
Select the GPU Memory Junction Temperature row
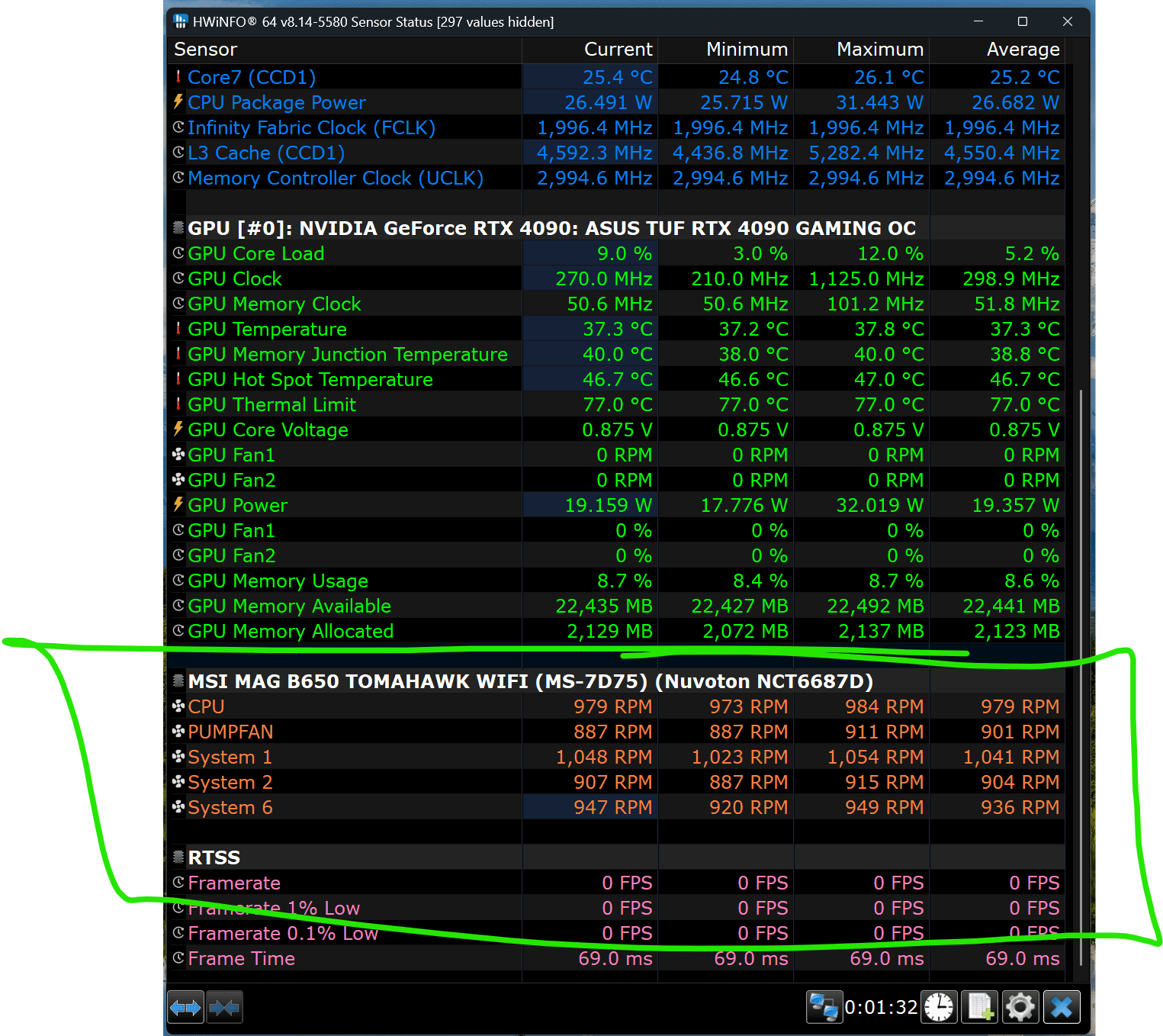(x=616, y=354)
